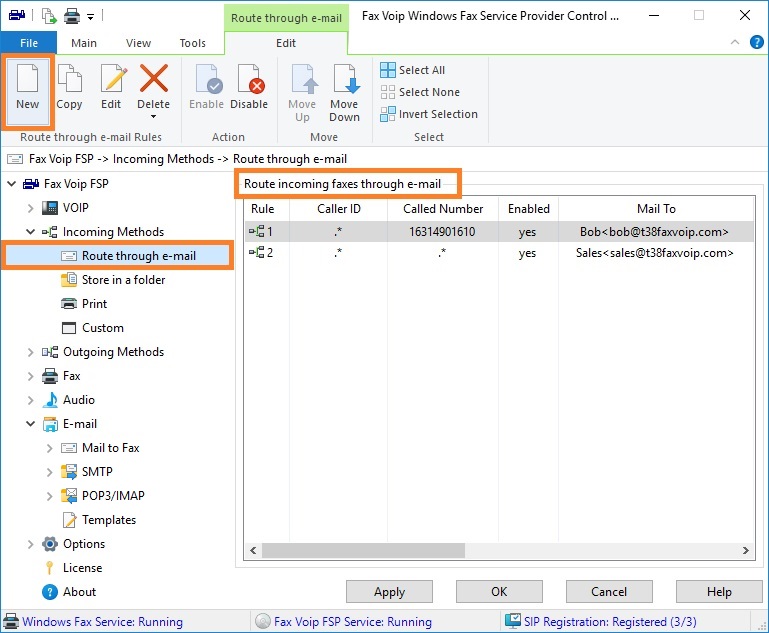The image size is (769, 633).
Task: Select rule 1 for Bob
Action: pyautogui.click(x=499, y=232)
